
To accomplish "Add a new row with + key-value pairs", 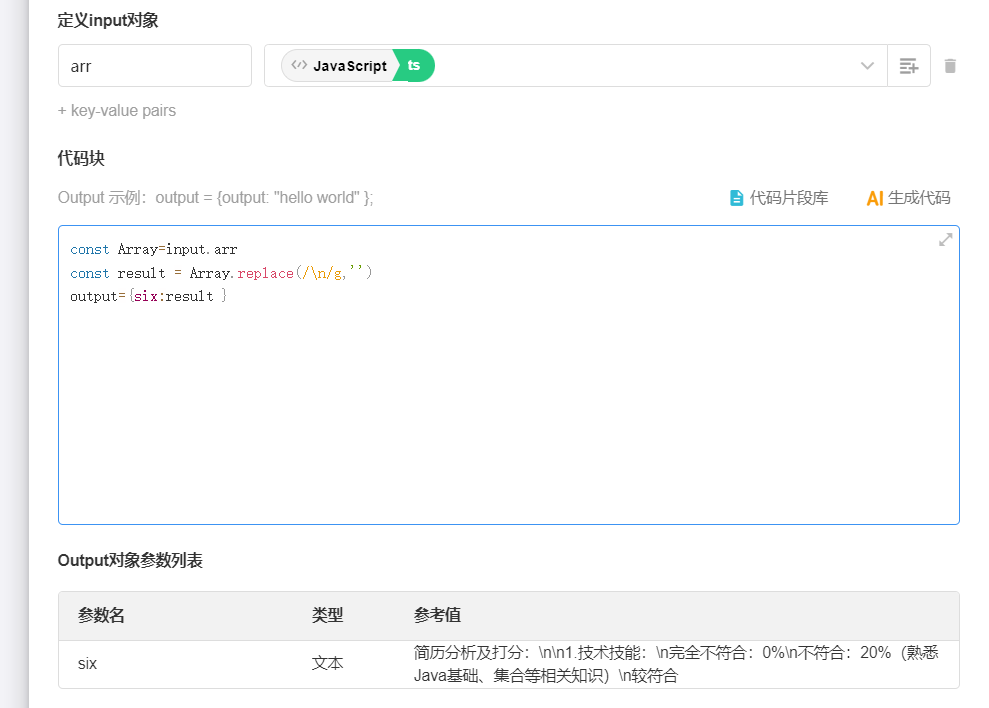I will tap(117, 111).
